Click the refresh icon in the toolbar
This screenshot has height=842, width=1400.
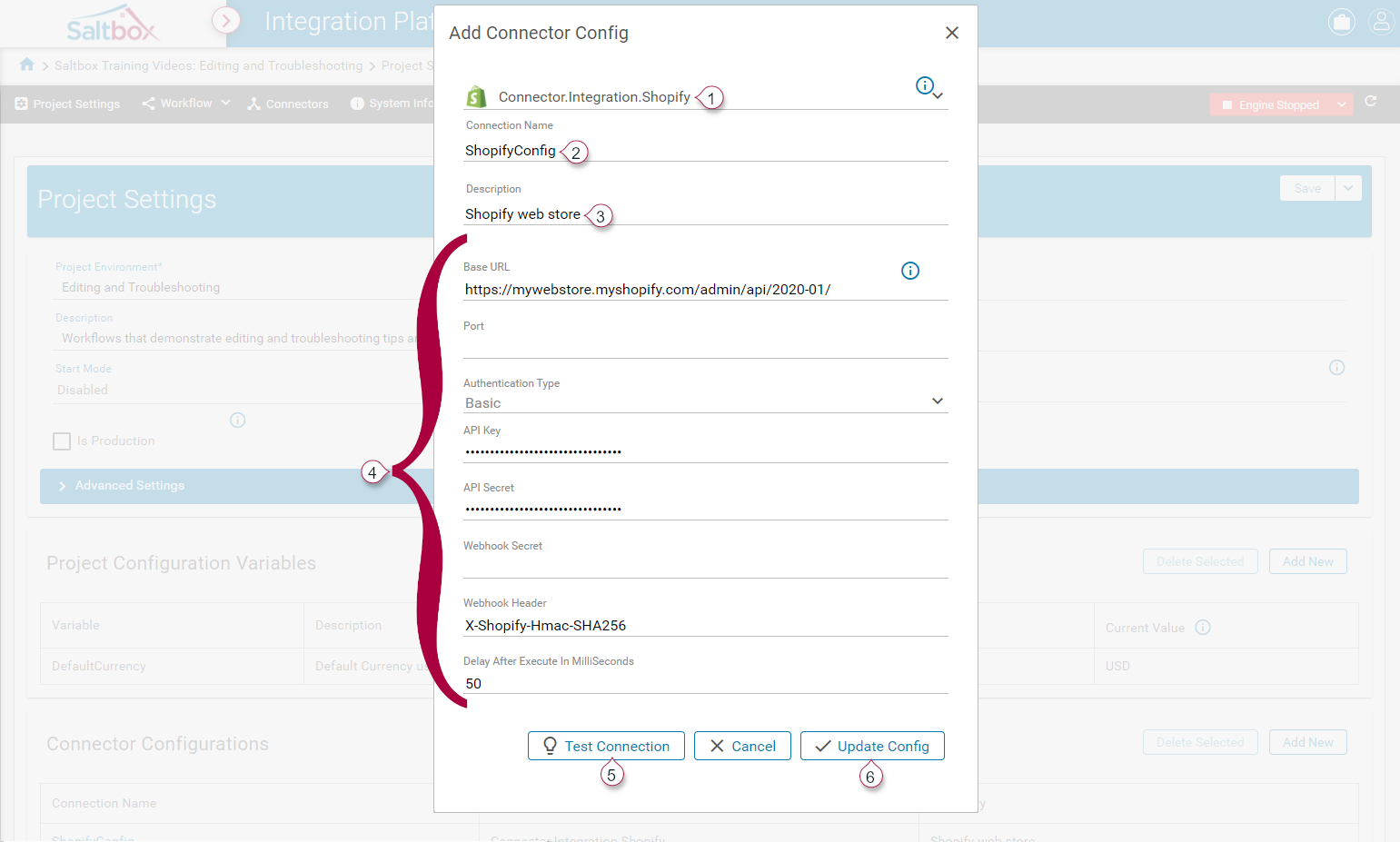[x=1371, y=102]
